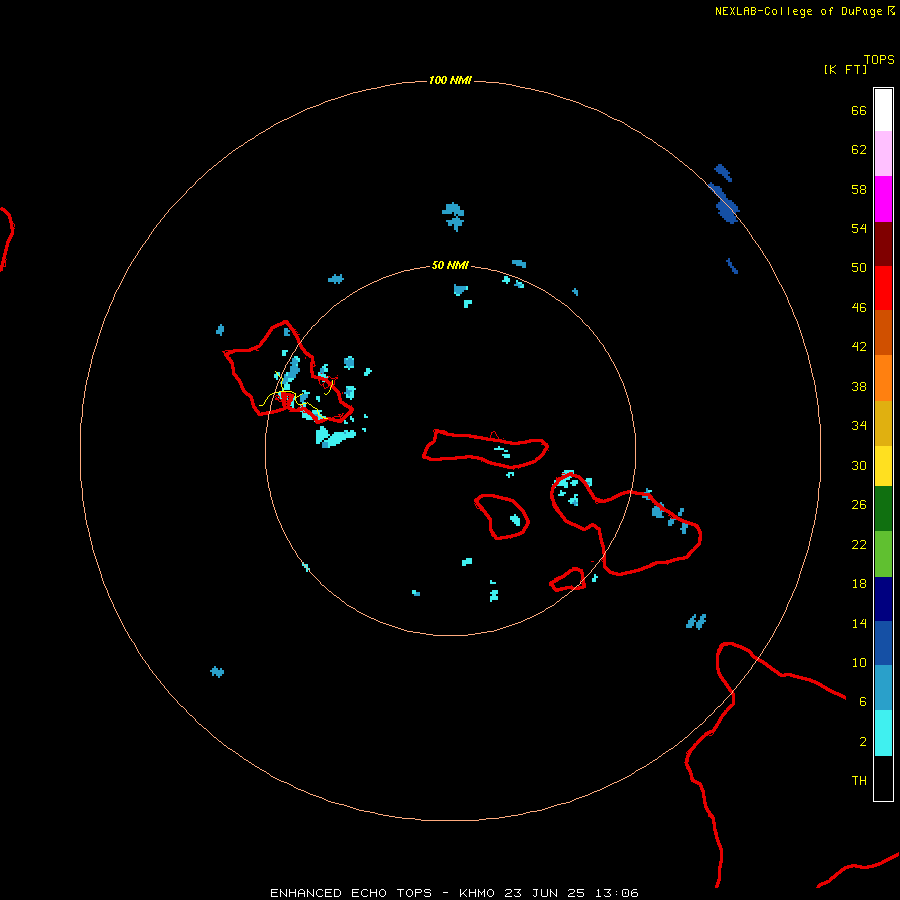
Task: Click the 100 NMI range ring label
Action: point(450,80)
